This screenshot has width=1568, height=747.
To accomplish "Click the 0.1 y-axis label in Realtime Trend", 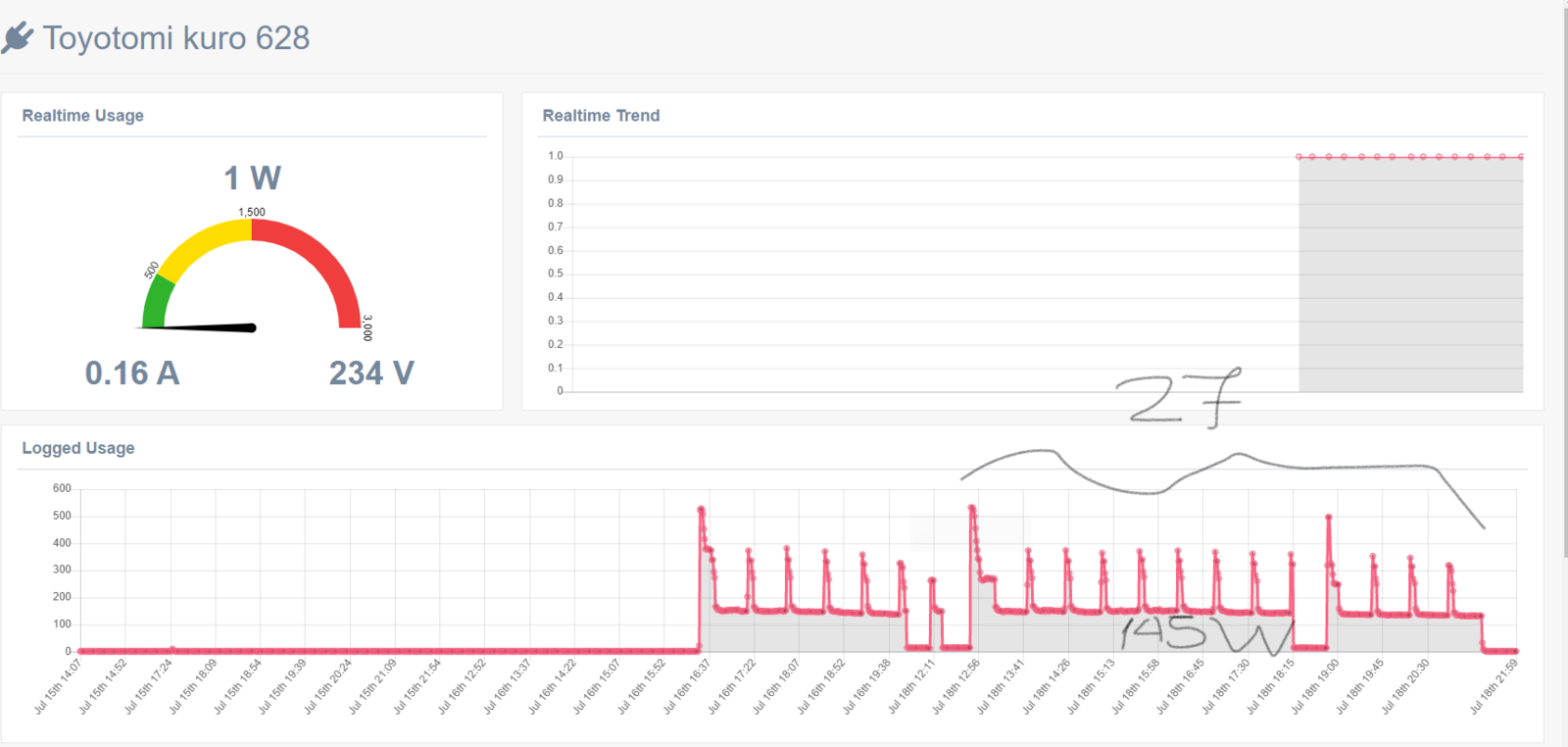I will click(556, 368).
